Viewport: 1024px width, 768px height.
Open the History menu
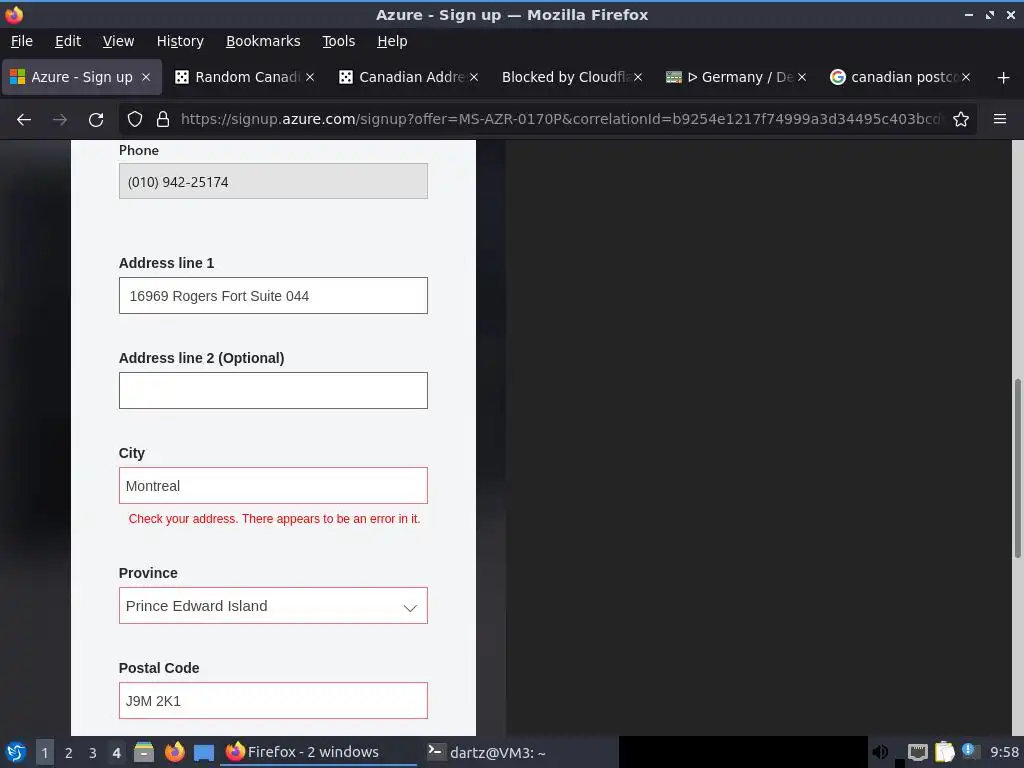pyautogui.click(x=180, y=41)
